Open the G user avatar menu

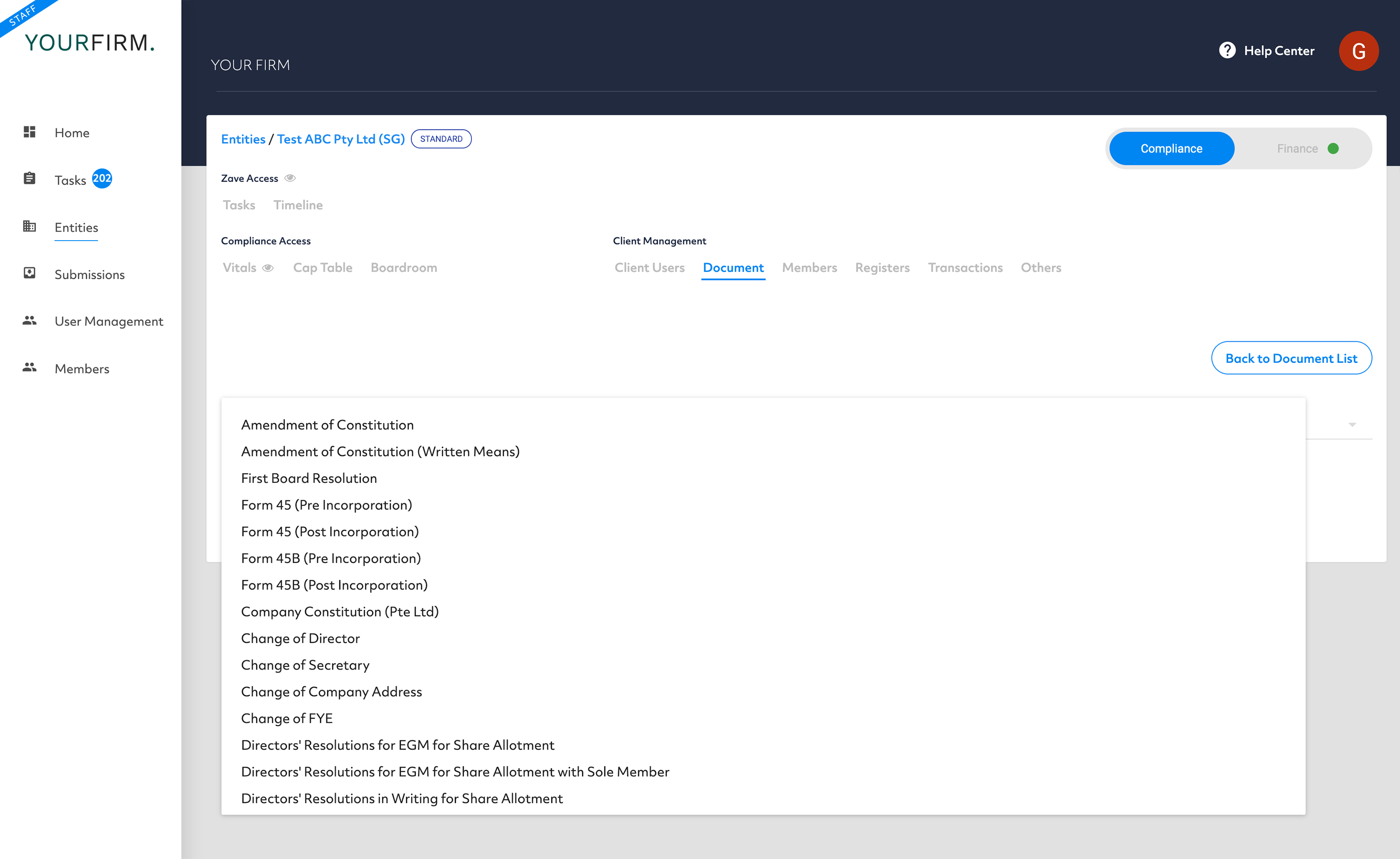coord(1359,51)
